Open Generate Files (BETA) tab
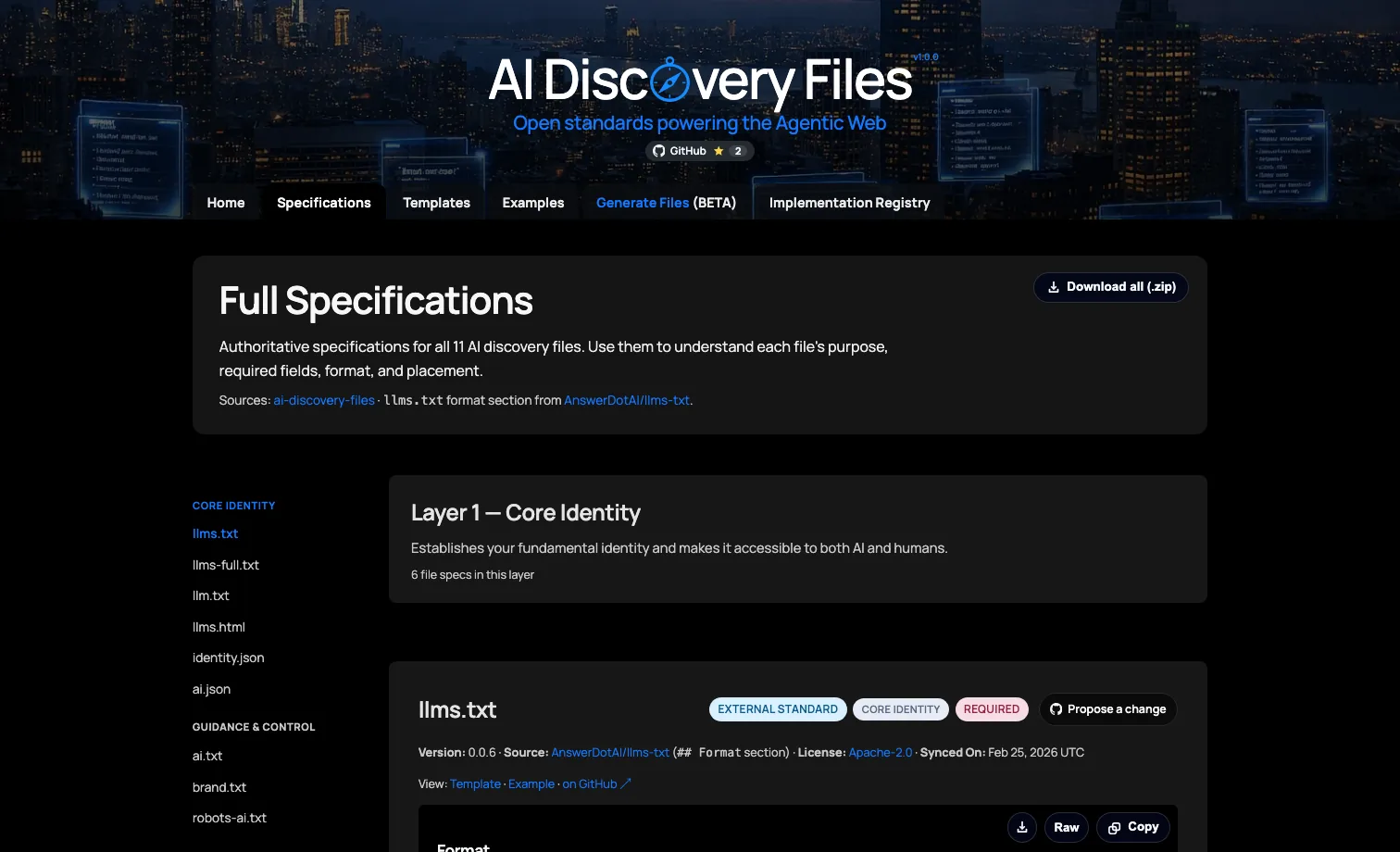This screenshot has width=1400, height=852. pyautogui.click(x=666, y=203)
